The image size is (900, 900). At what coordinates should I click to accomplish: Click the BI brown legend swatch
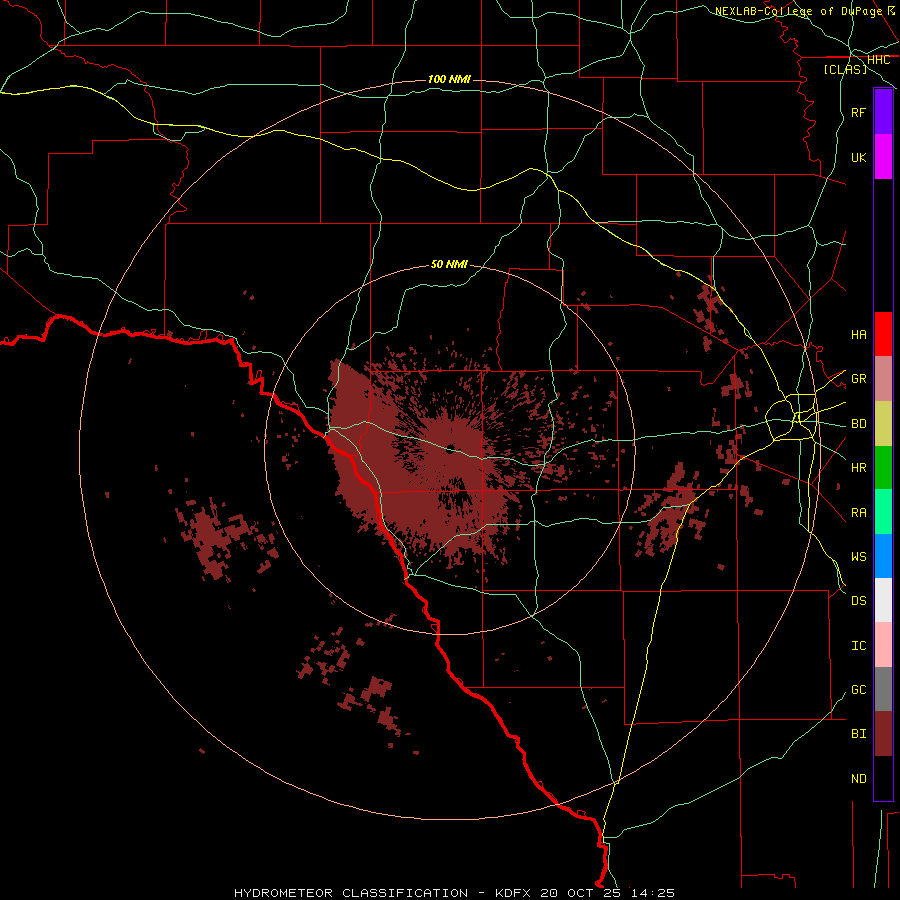point(883,734)
